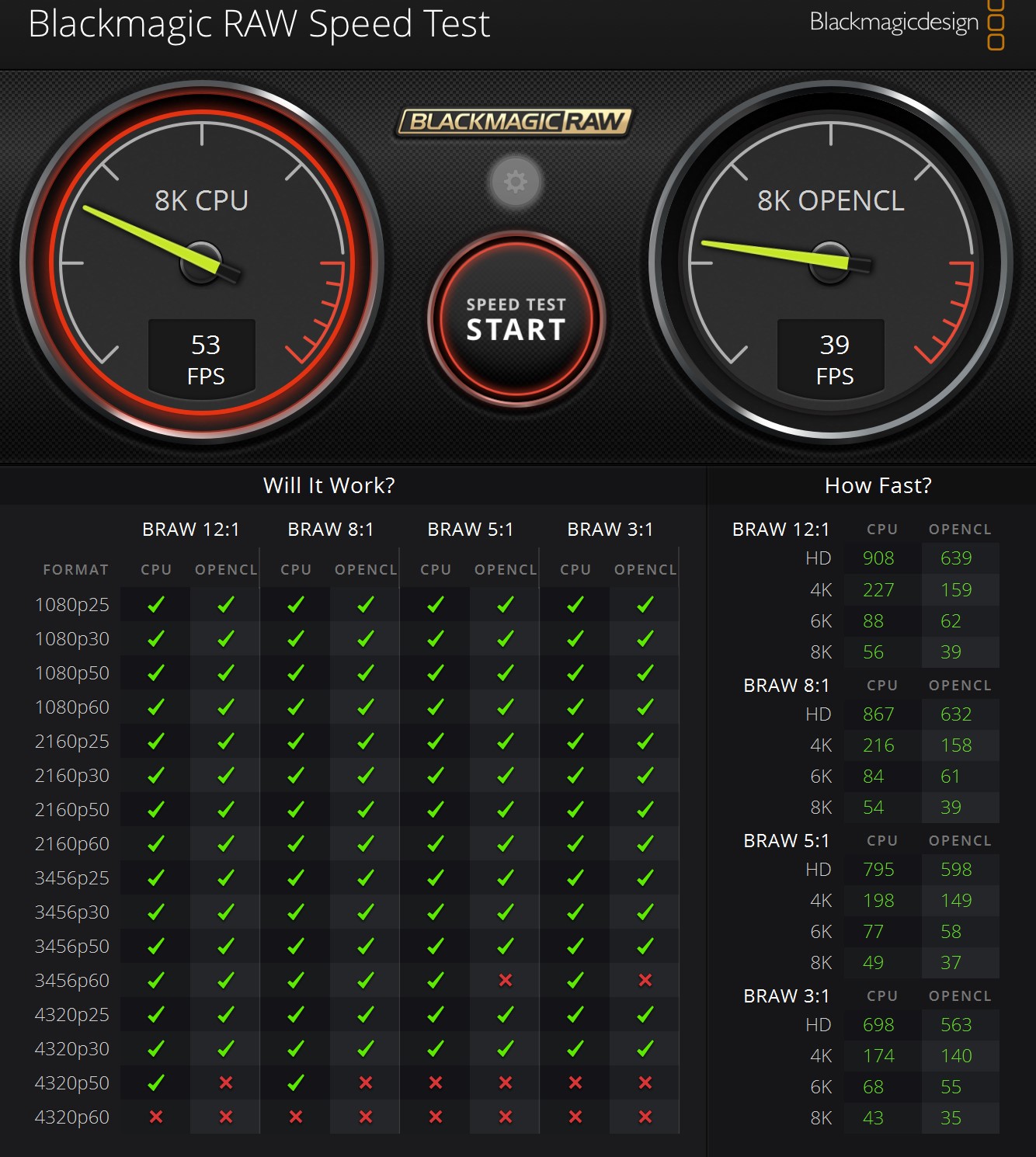Screen dimensions: 1036x1157
Task: Click green checkmark at 4320p50 BRAW 8:1 CPU
Action: (x=296, y=1082)
